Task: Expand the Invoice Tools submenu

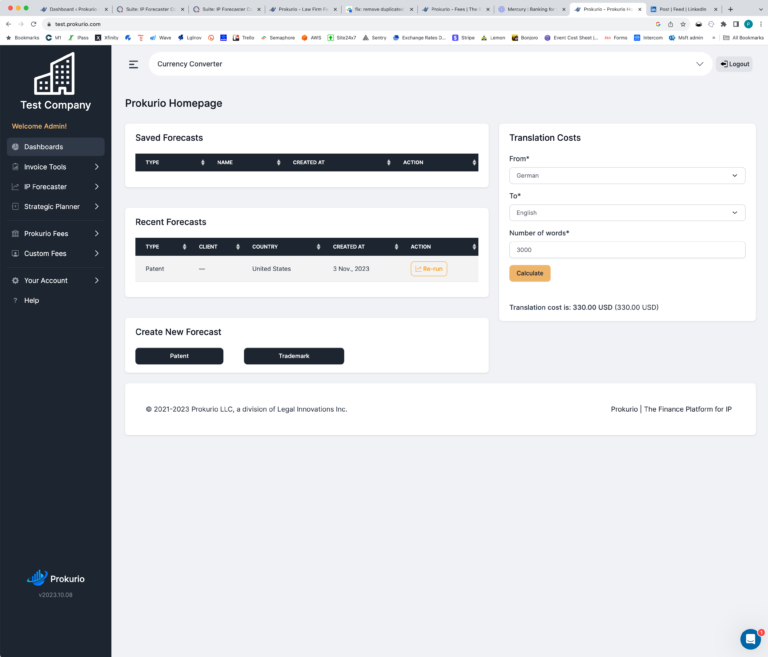Action: (x=96, y=167)
